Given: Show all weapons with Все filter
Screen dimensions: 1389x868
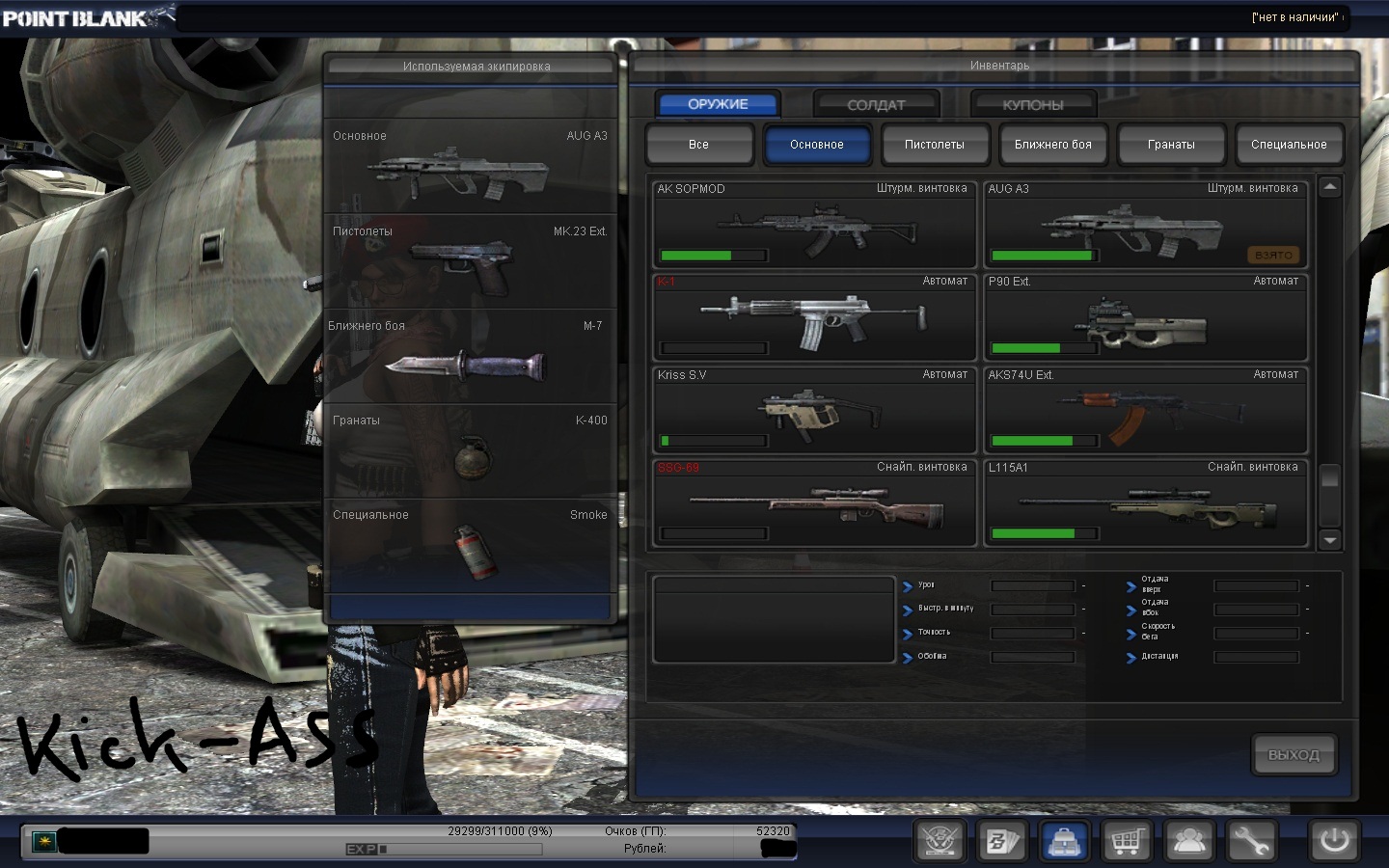Looking at the screenshot, I should click(x=698, y=145).
